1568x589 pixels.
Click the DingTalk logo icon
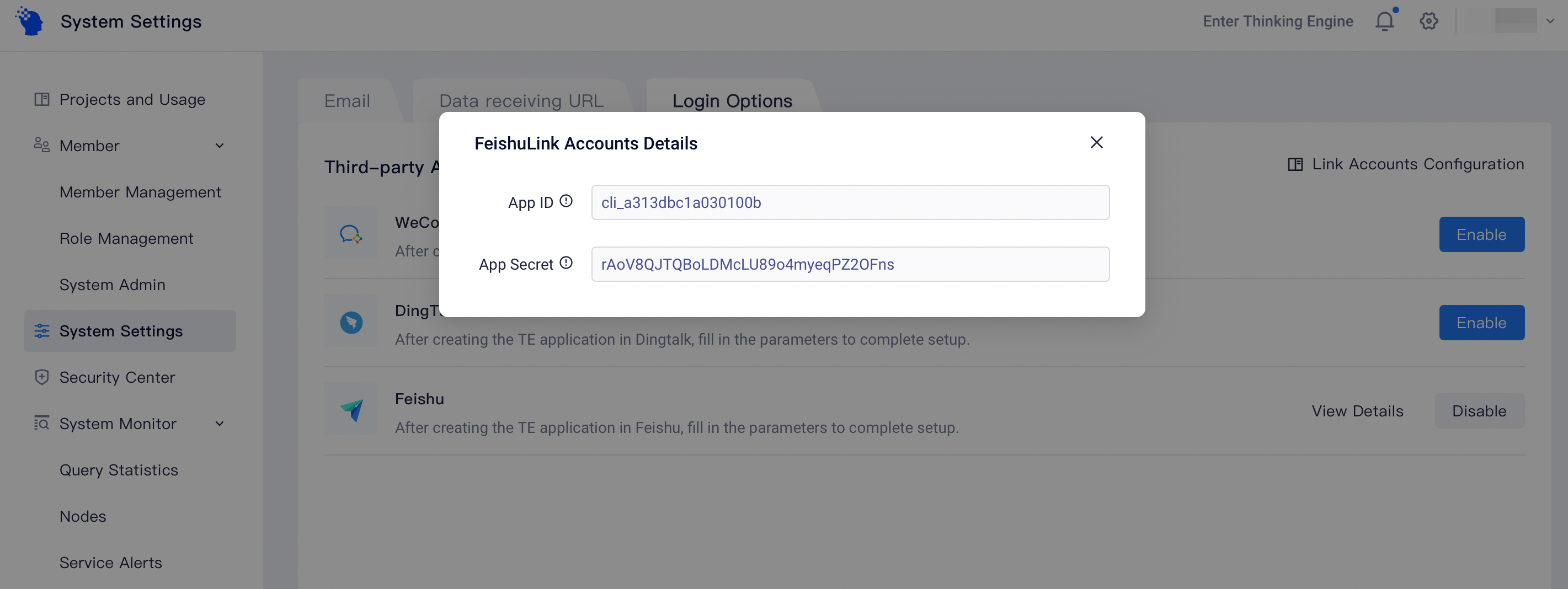tap(351, 322)
